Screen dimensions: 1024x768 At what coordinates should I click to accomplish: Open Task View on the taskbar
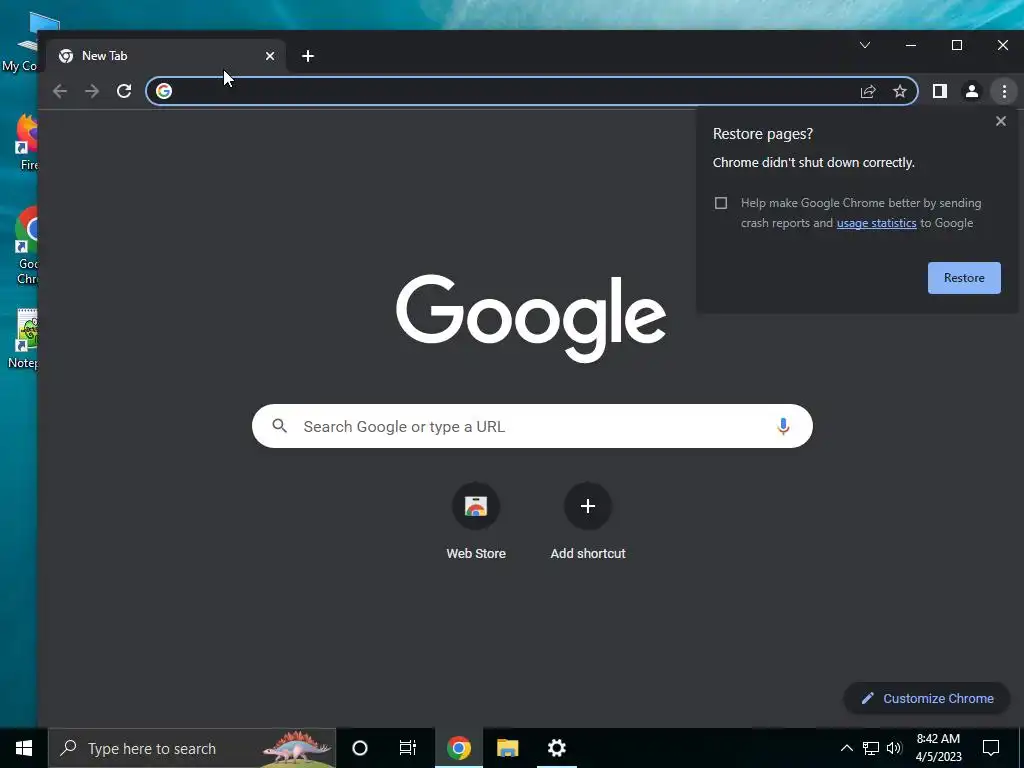408,748
